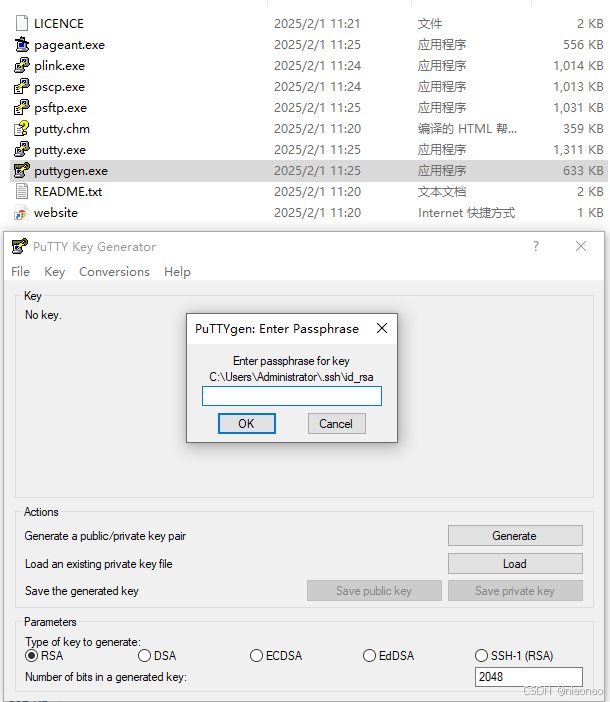Screen dimensions: 610x702
Task: Select the plink.exe file name
Action: point(60,66)
